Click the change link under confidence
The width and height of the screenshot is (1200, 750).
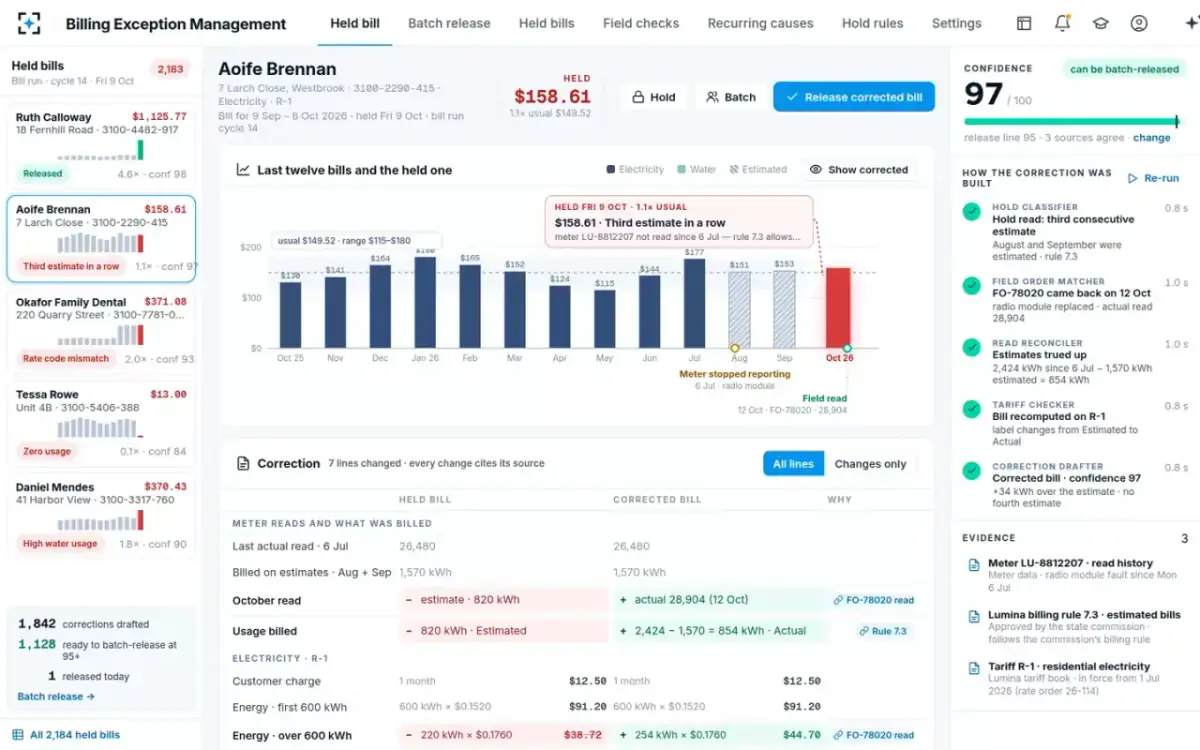click(x=1152, y=138)
